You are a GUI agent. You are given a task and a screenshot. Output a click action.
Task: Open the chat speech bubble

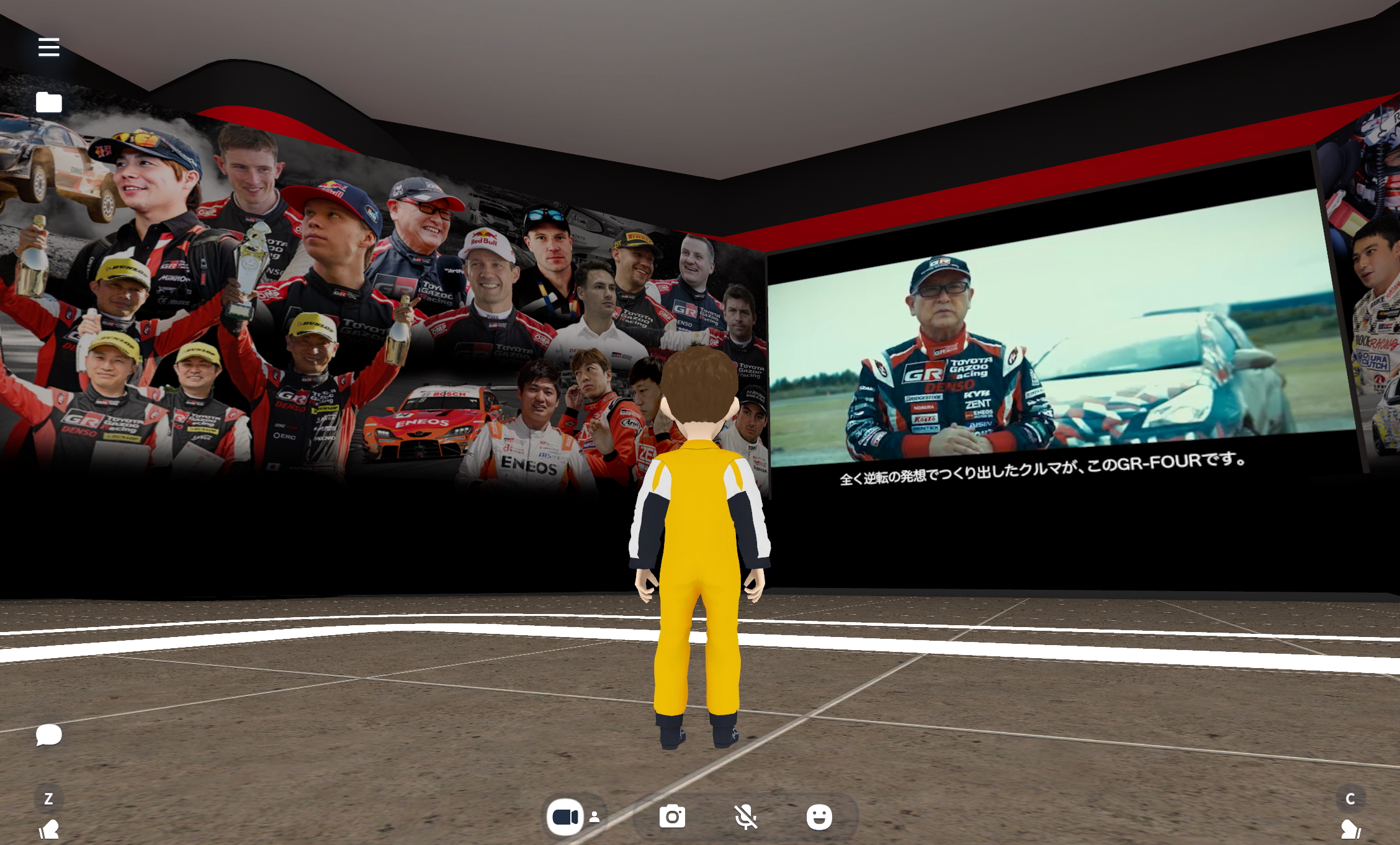48,735
